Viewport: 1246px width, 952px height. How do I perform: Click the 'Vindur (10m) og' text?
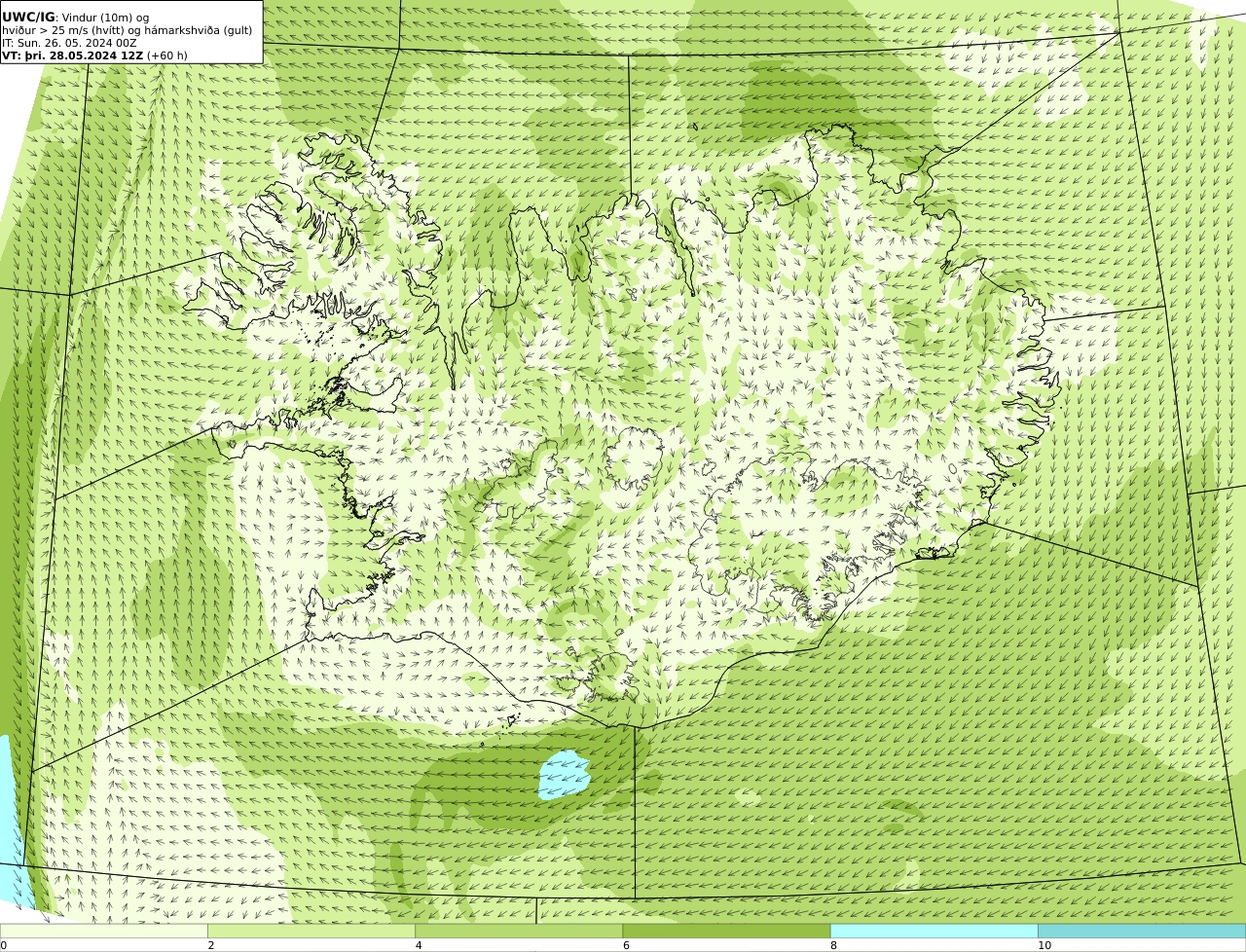click(x=105, y=18)
